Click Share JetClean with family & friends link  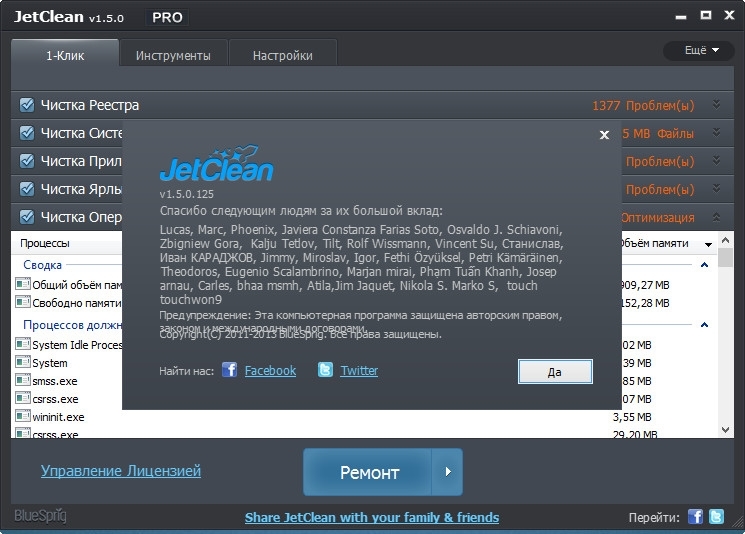[372, 517]
